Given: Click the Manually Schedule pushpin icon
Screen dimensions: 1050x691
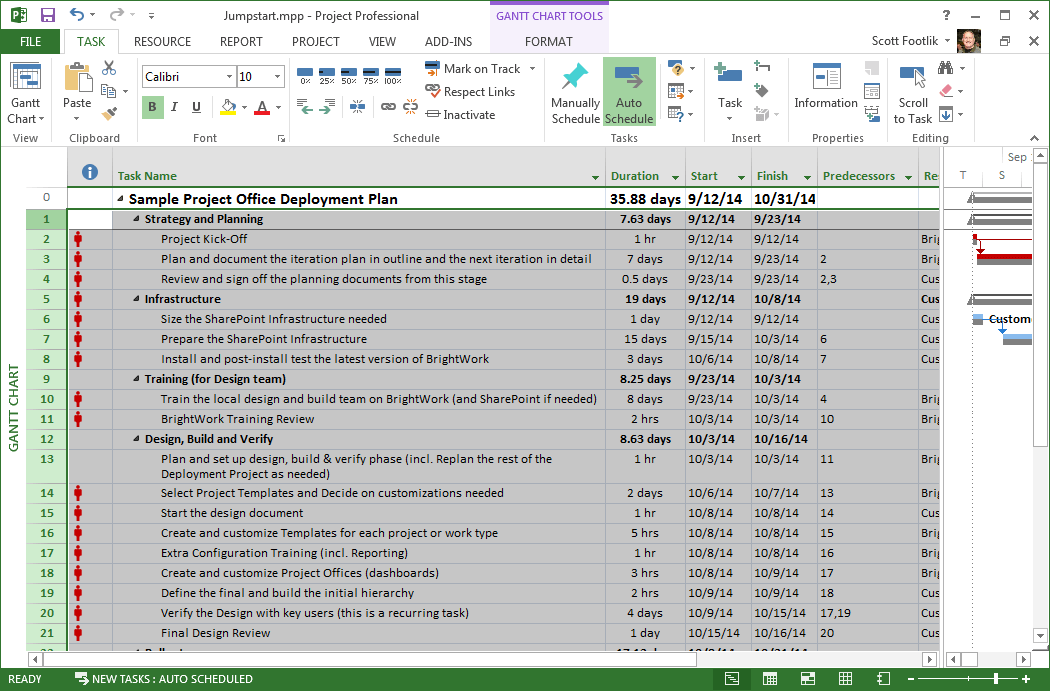Looking at the screenshot, I should 575,79.
